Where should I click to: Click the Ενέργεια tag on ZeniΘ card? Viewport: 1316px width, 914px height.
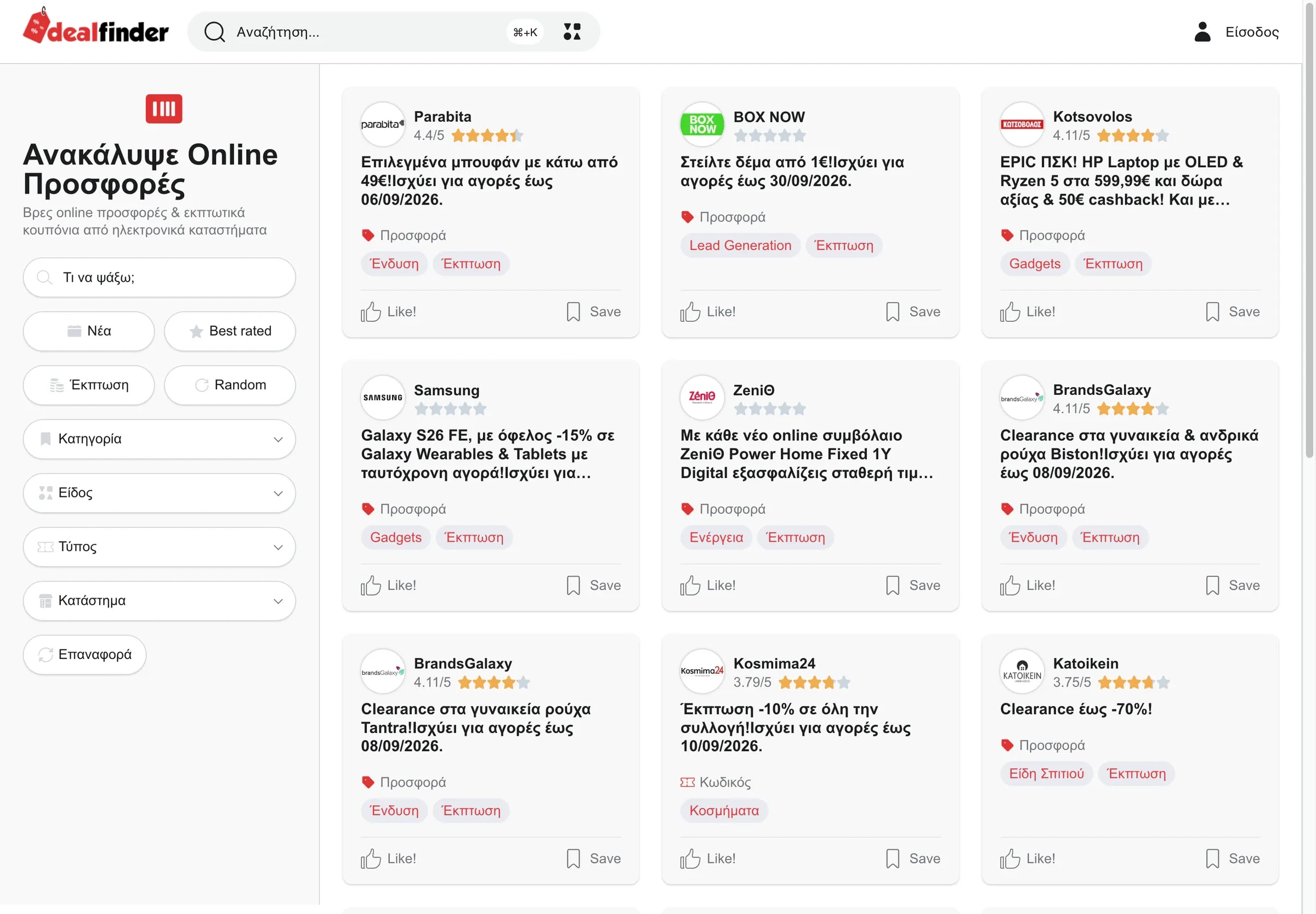click(716, 538)
